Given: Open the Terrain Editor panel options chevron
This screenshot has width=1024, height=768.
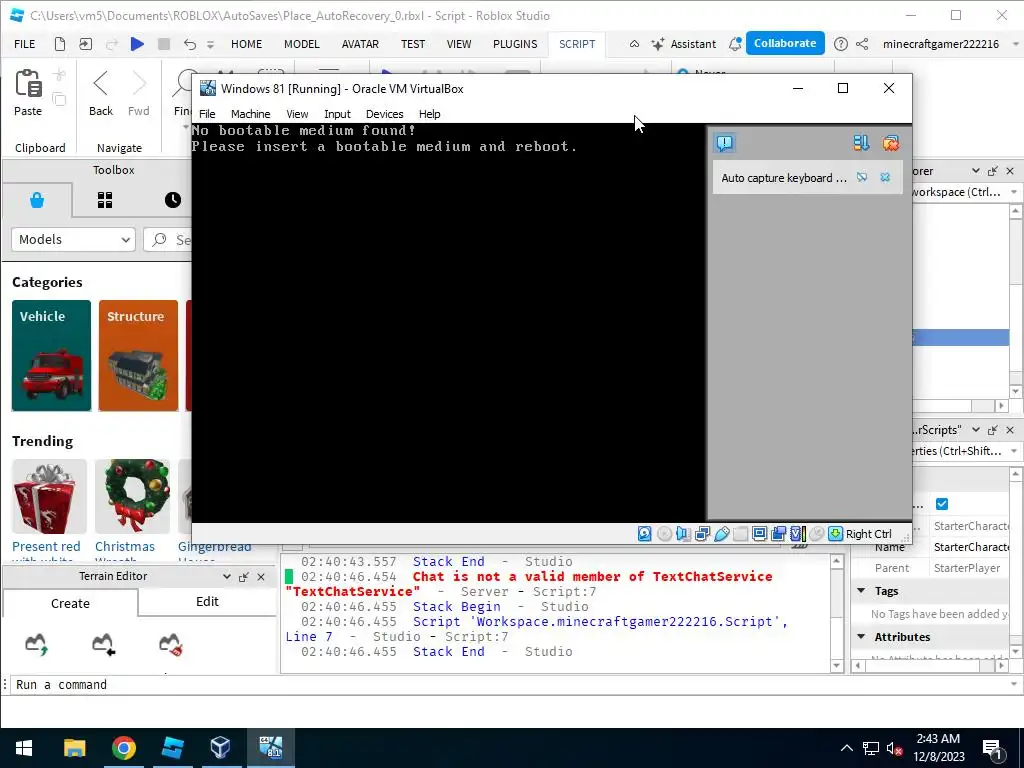Looking at the screenshot, I should click(227, 577).
